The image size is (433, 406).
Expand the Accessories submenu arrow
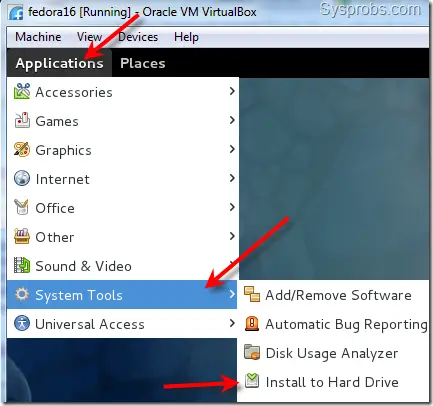point(232,91)
